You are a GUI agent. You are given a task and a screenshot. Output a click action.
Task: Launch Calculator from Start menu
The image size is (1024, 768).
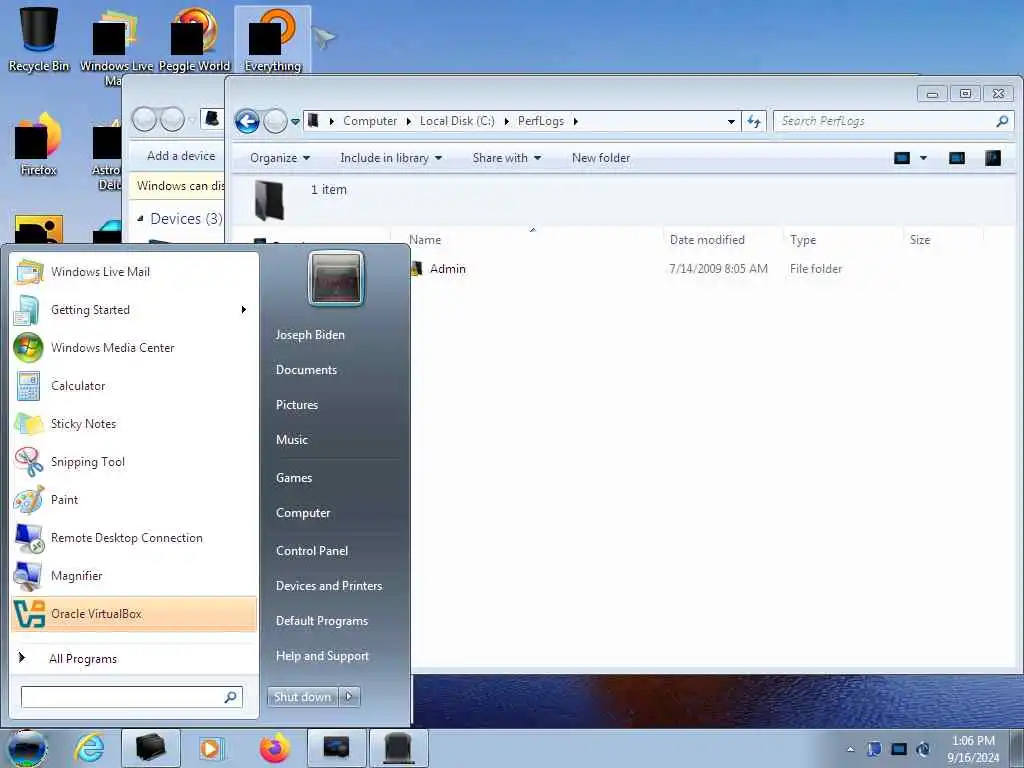134,385
